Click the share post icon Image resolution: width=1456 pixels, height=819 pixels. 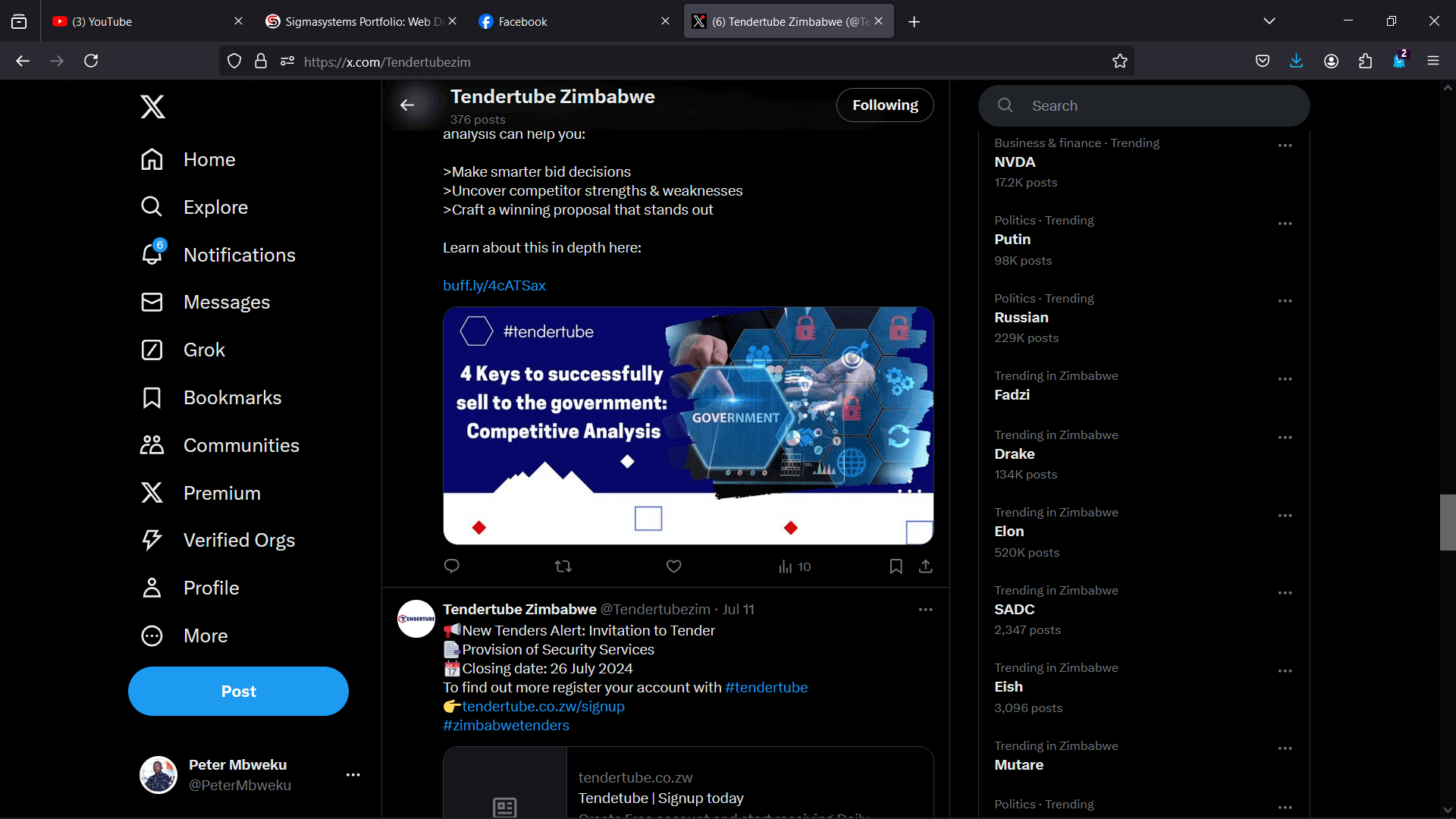[x=925, y=566]
